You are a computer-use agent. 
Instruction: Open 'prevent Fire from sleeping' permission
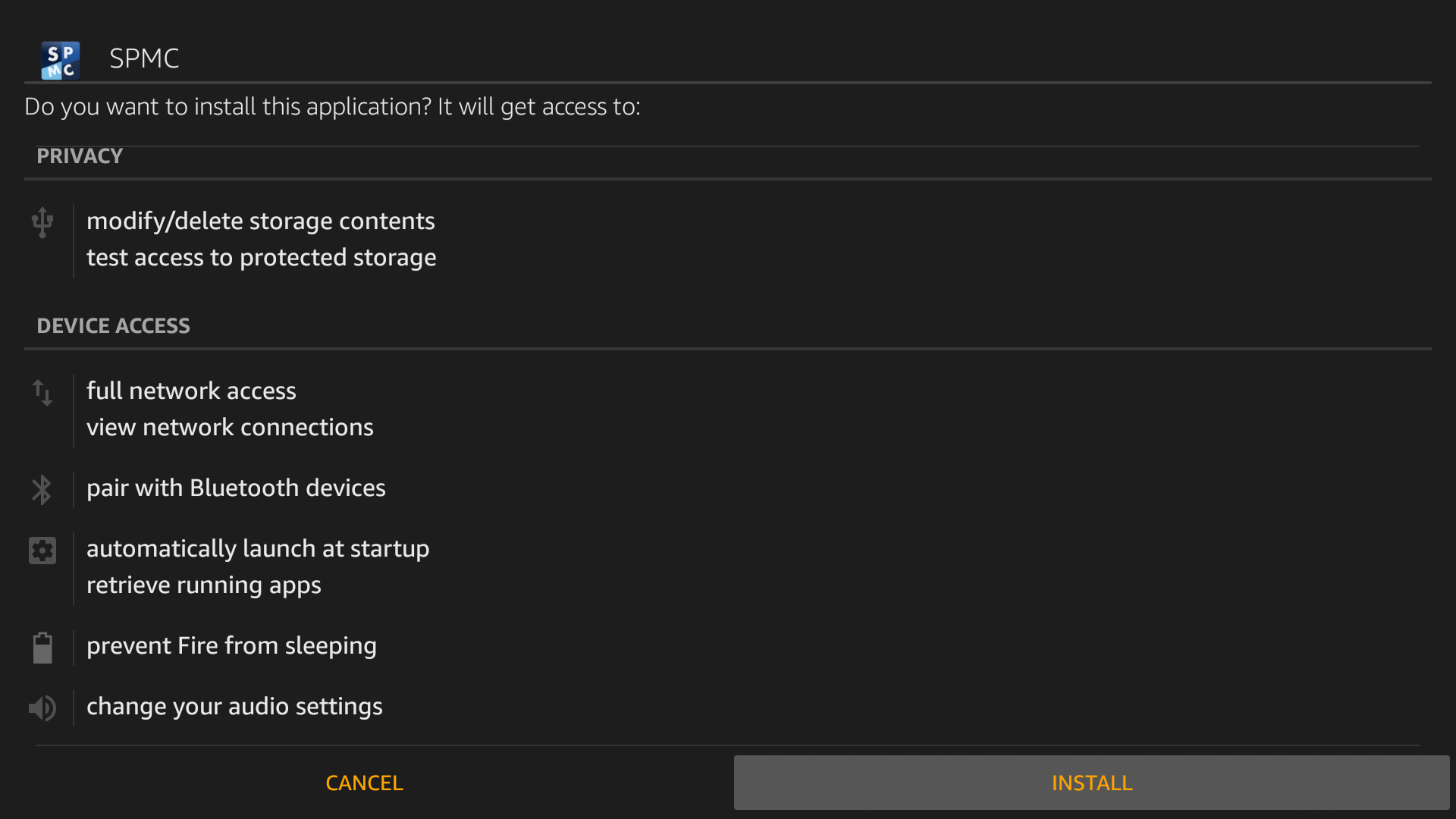pos(231,645)
